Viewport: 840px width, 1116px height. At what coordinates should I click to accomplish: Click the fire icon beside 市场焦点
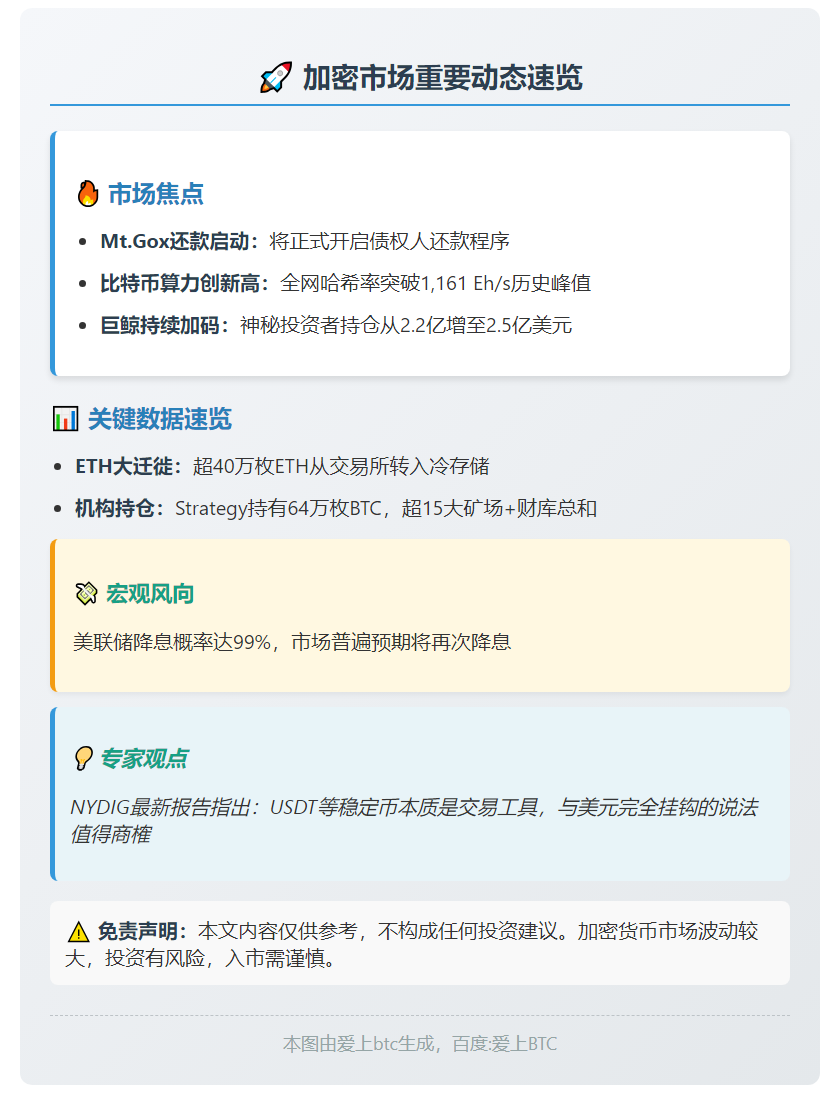tap(88, 194)
